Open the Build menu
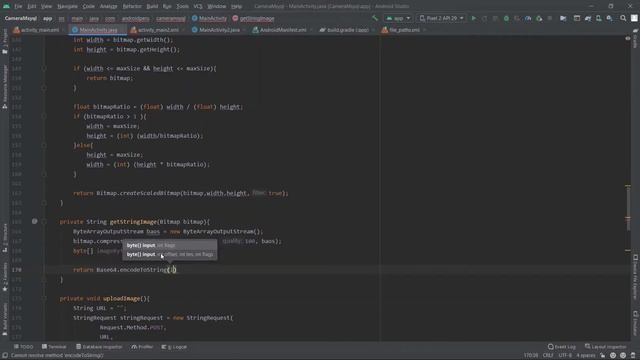 coord(152,6)
